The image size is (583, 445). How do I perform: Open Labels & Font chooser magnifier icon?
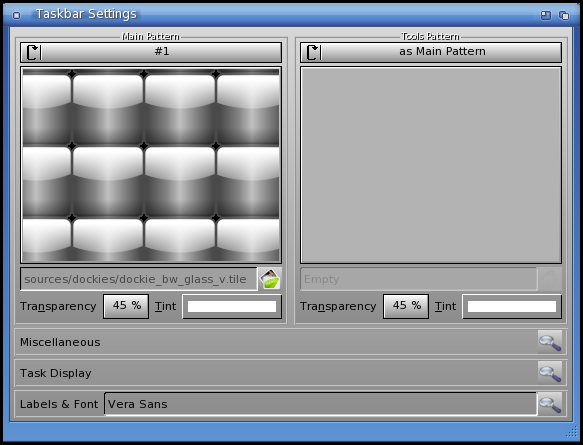(550, 404)
